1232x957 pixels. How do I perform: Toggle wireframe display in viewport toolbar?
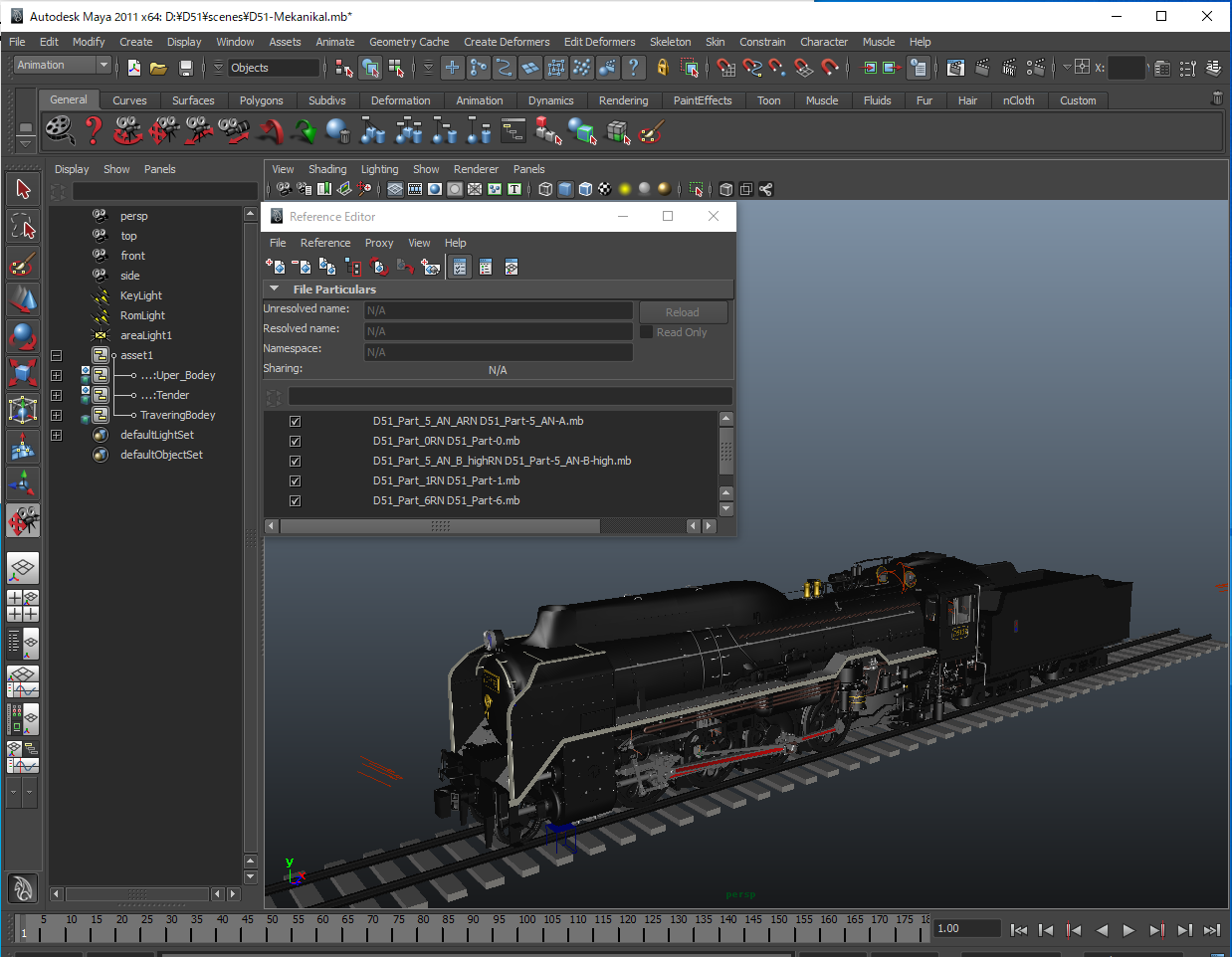[x=545, y=189]
